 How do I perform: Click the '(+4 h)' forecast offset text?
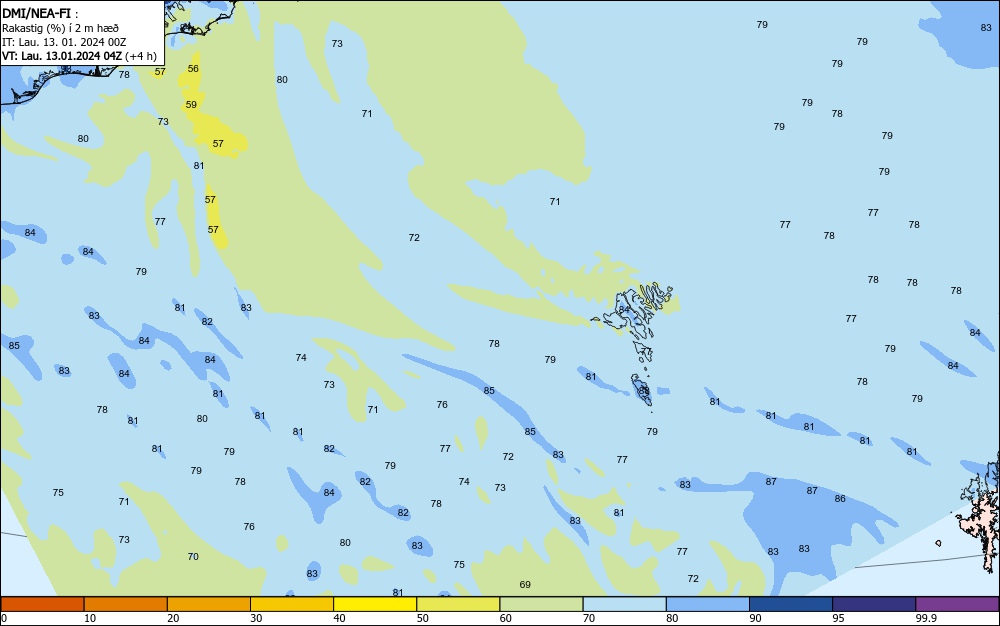[x=140, y=56]
